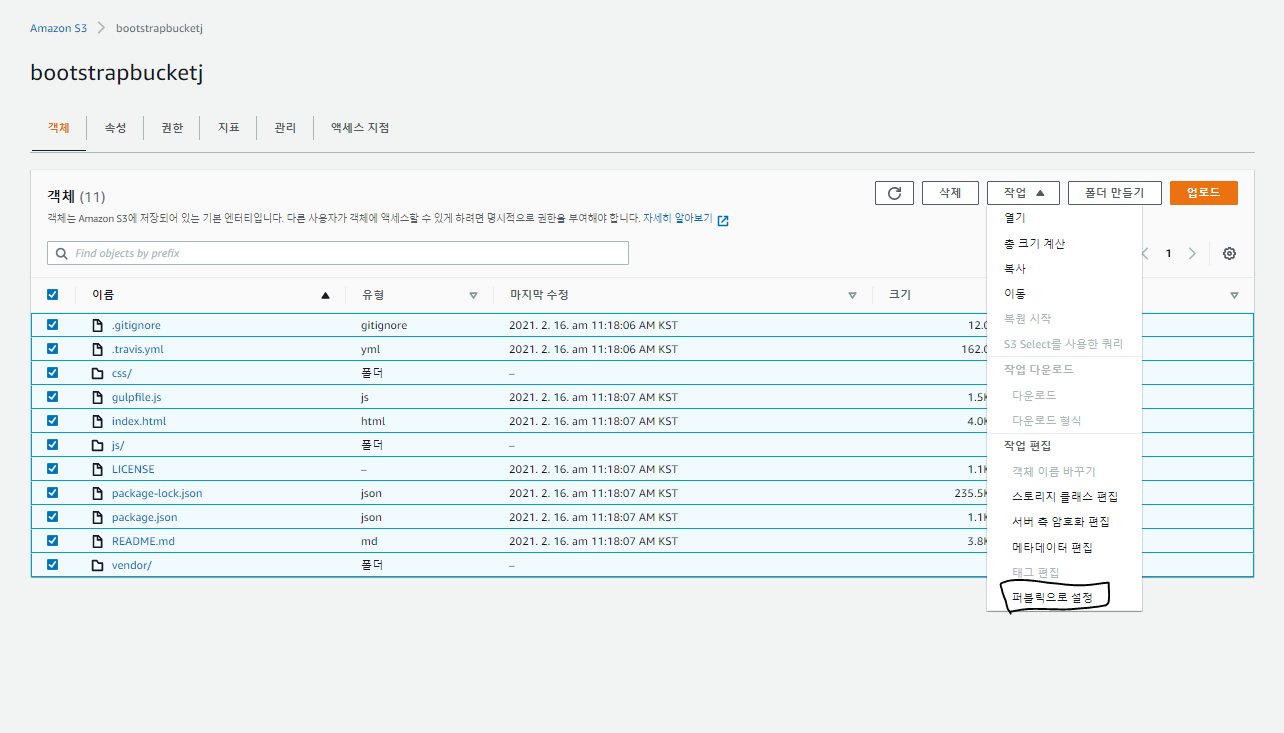Click the 삭제 delete button

point(950,193)
